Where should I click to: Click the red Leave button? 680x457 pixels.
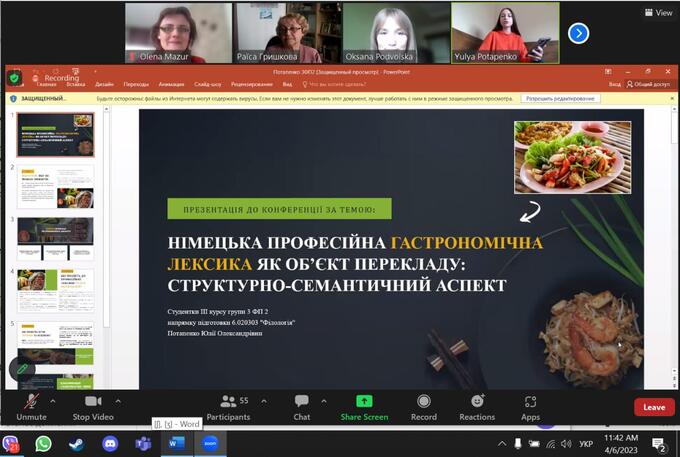click(653, 407)
